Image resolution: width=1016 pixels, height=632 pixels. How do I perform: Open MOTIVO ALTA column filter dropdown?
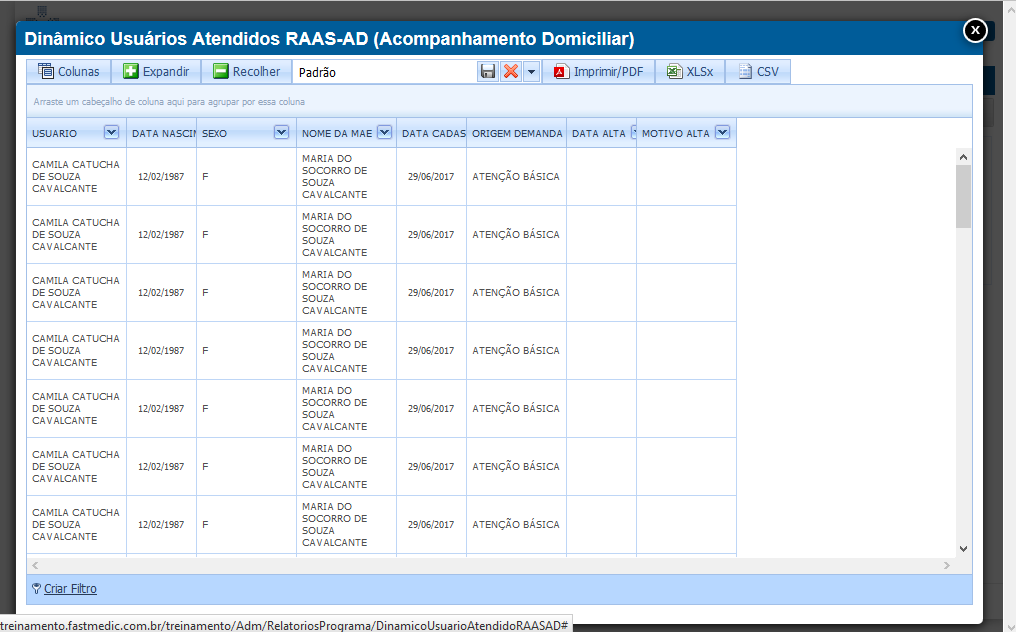coord(722,132)
